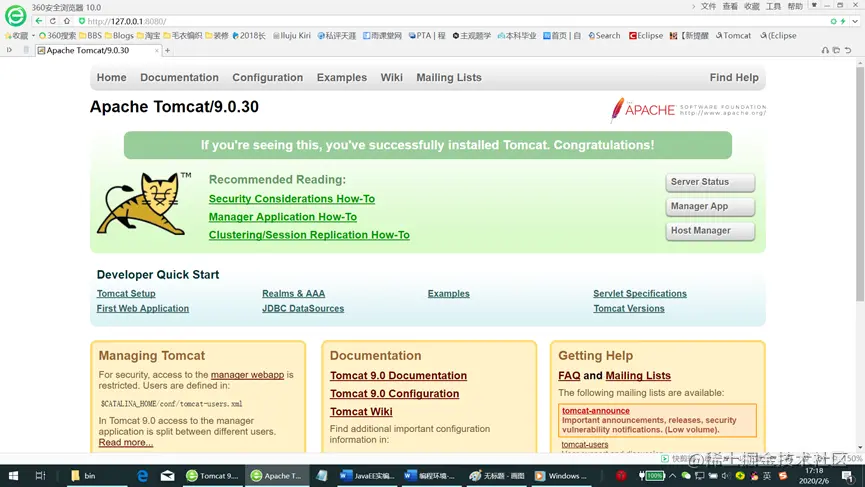The width and height of the screenshot is (865, 487).
Task: Open the Tomcat Wiki link
Action: tap(361, 412)
